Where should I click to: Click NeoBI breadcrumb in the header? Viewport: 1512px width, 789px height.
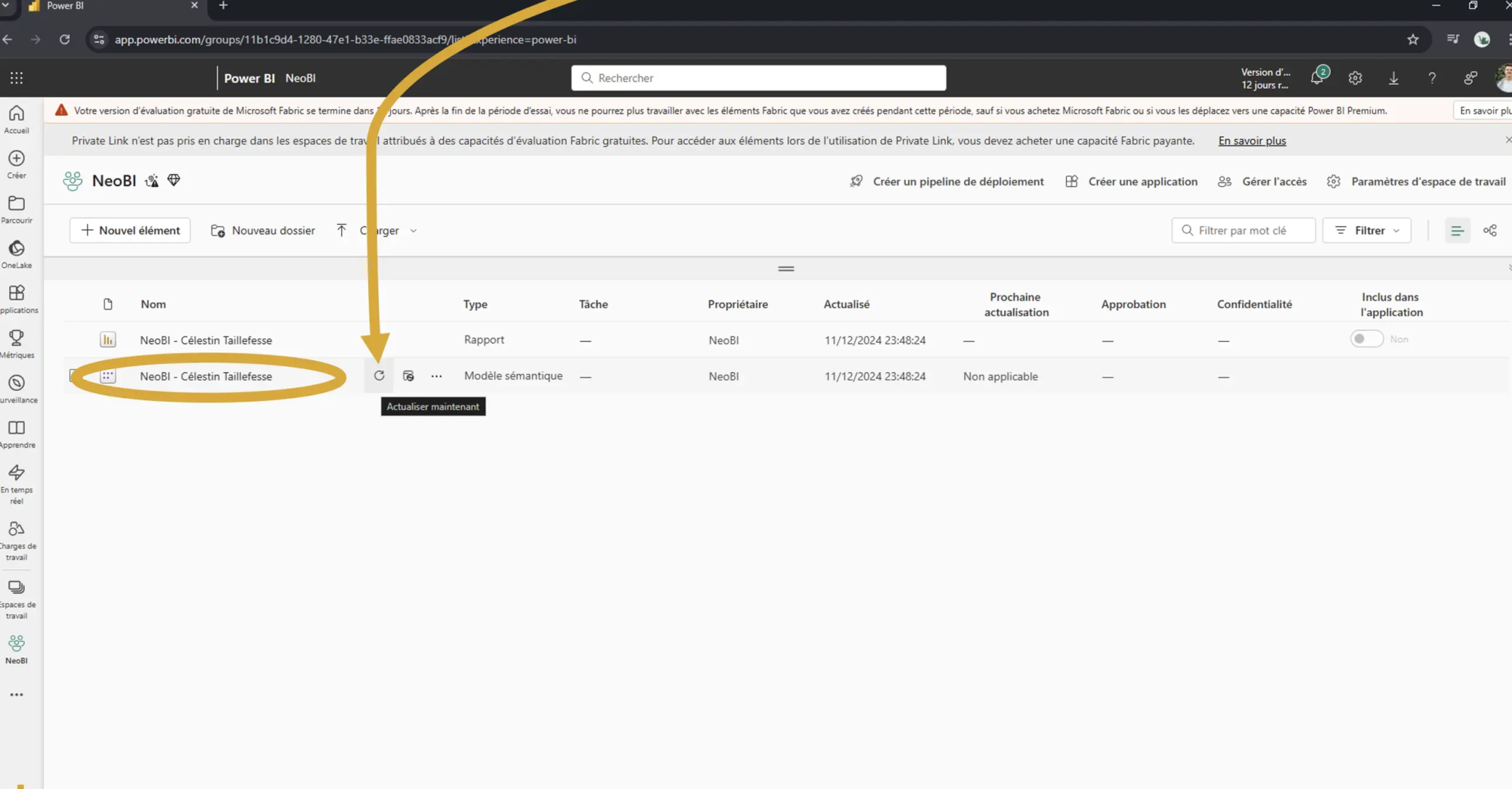point(300,78)
